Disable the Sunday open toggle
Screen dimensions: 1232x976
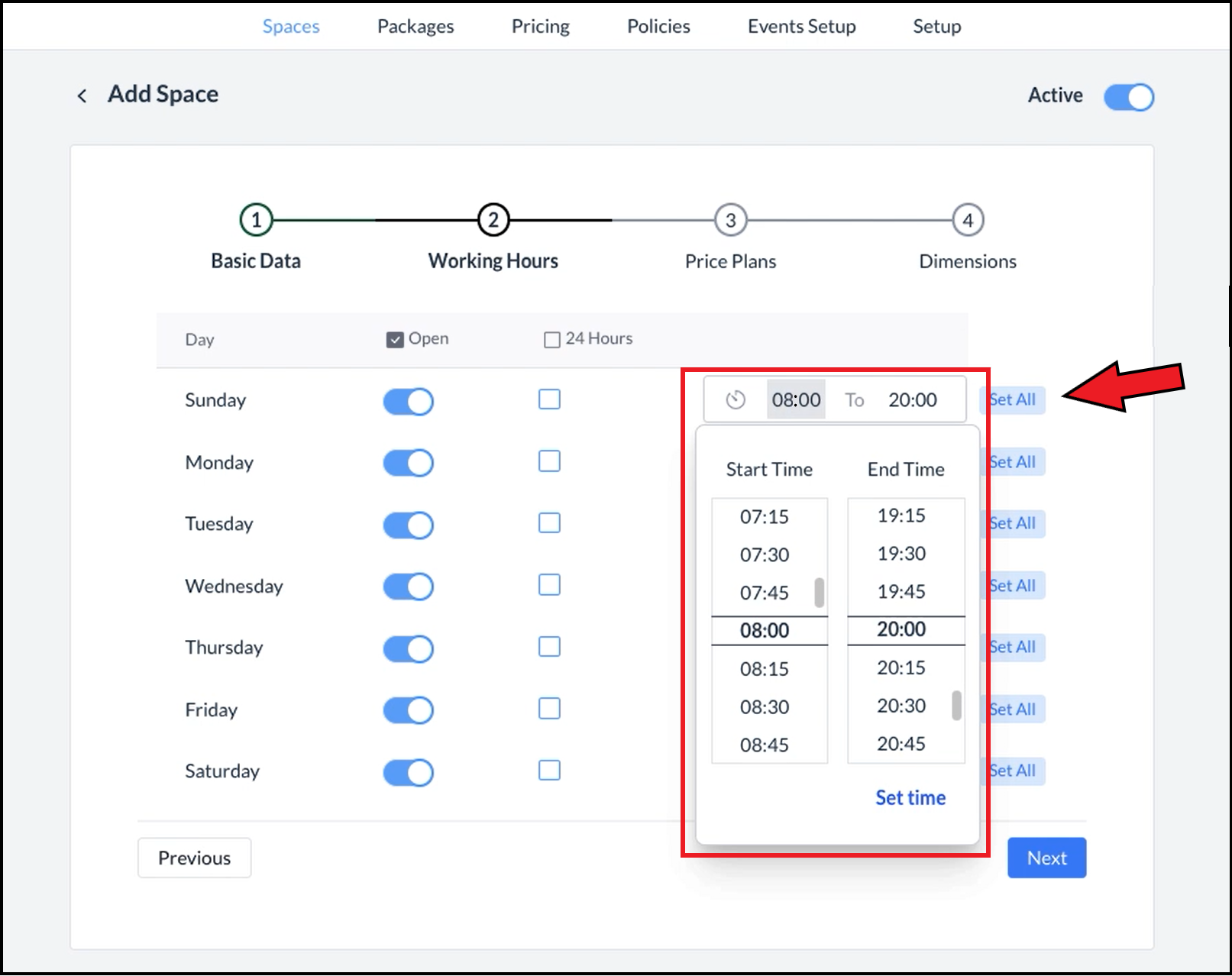408,401
